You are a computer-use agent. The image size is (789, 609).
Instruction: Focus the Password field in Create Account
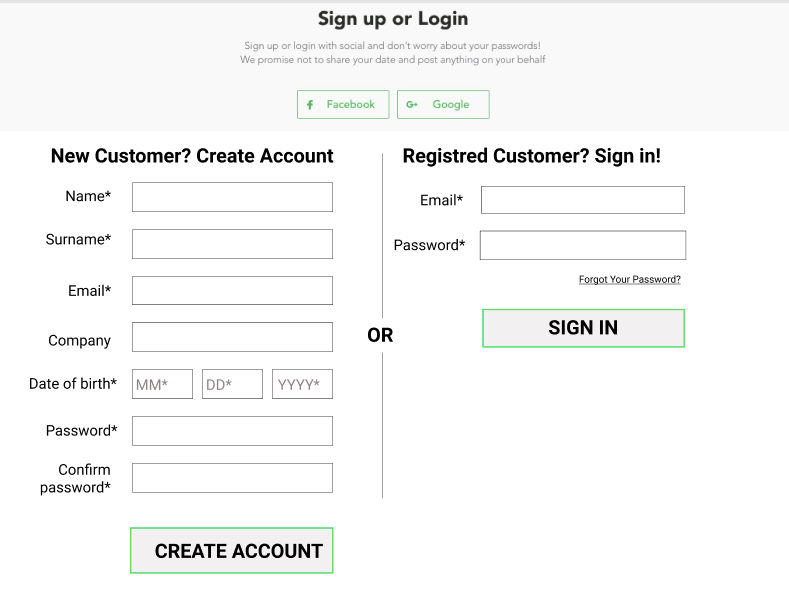click(232, 431)
